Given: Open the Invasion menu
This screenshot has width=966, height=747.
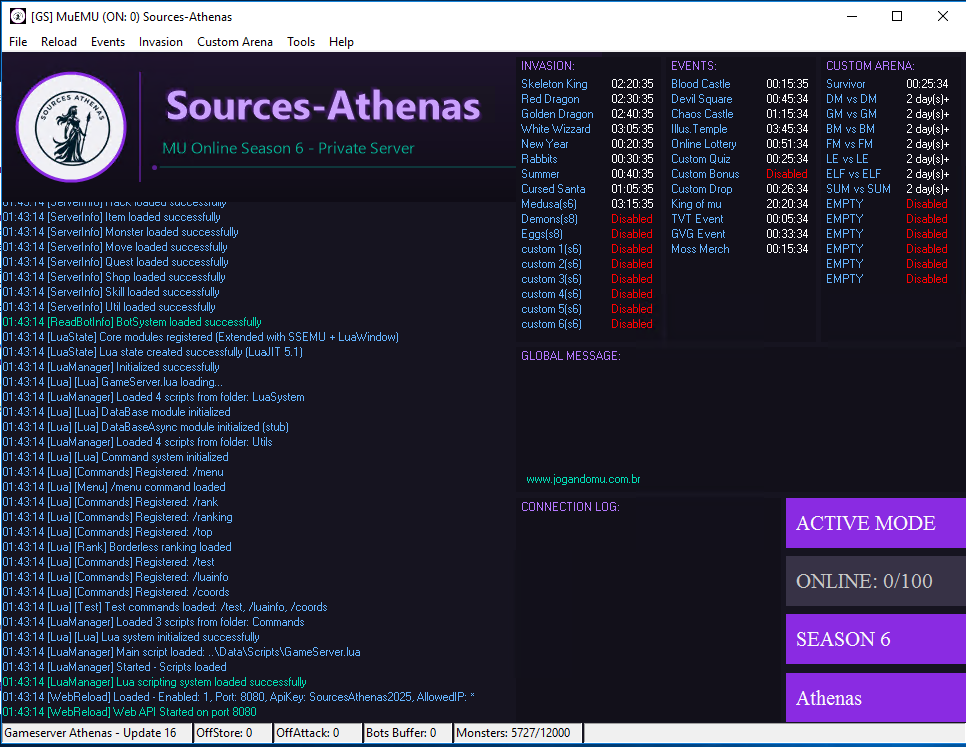Looking at the screenshot, I should (160, 42).
